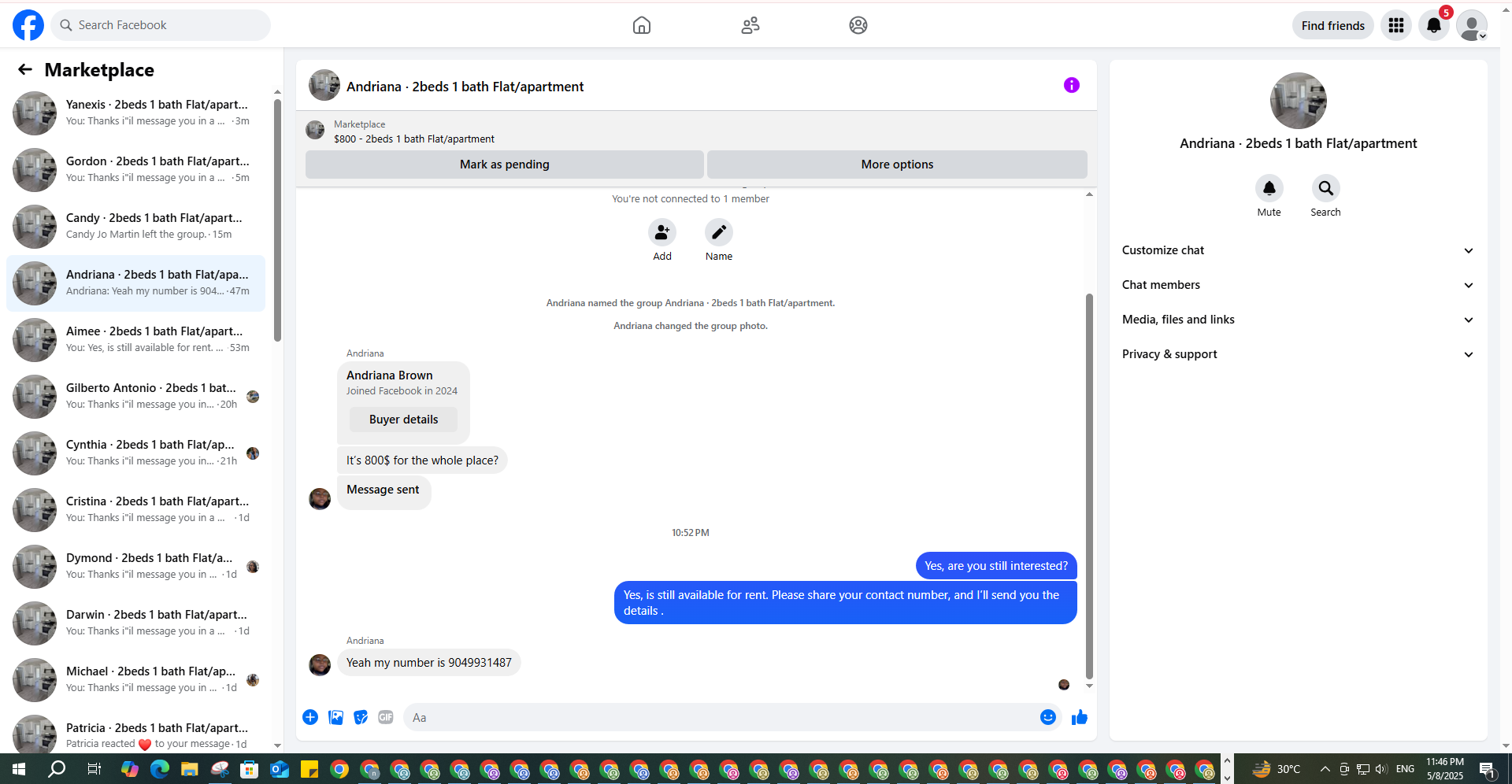Open the large group photo in the side panel
Viewport: 1512px width, 784px height.
[1299, 101]
